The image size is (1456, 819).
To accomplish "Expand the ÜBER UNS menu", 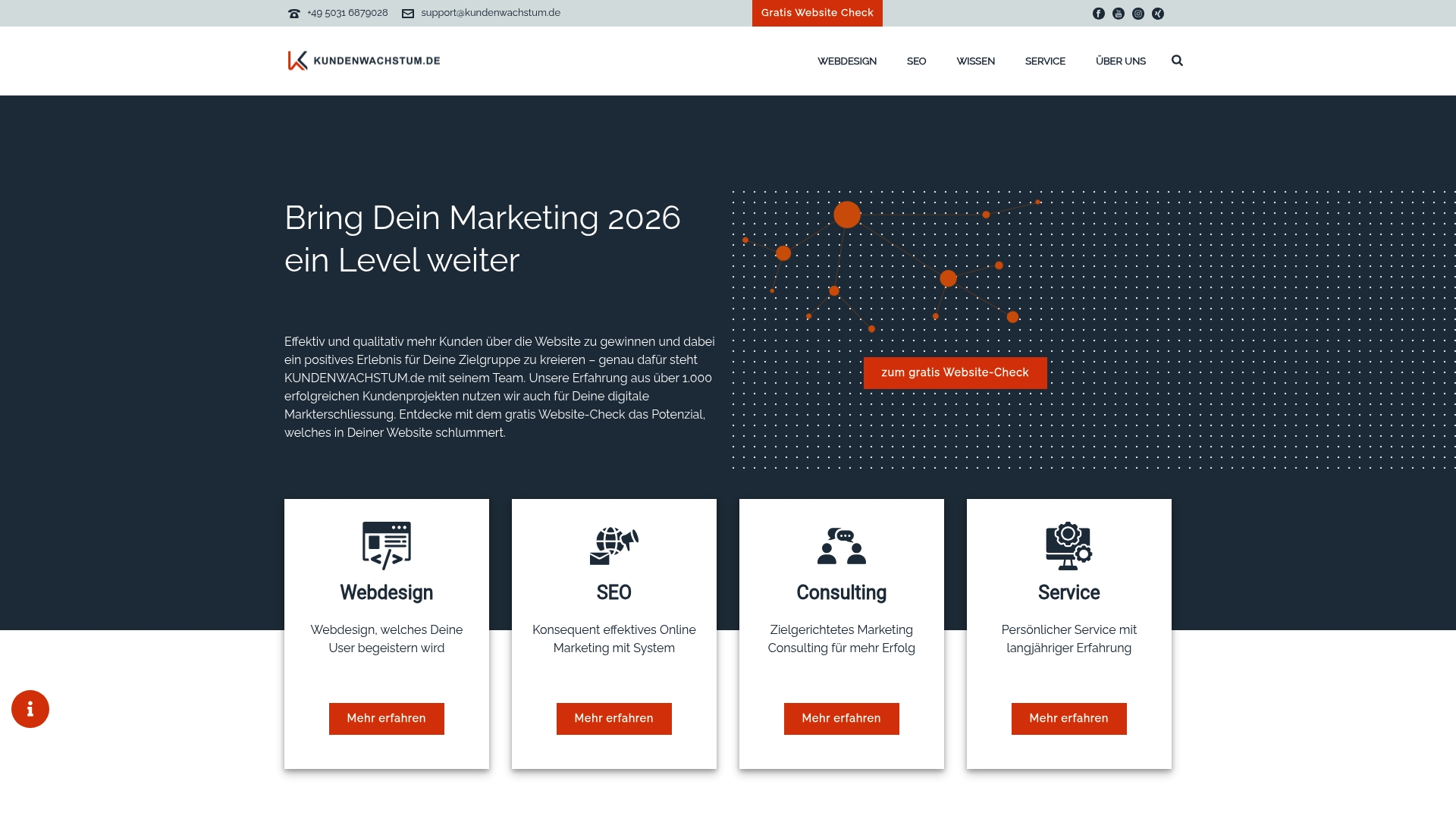I will [x=1121, y=61].
